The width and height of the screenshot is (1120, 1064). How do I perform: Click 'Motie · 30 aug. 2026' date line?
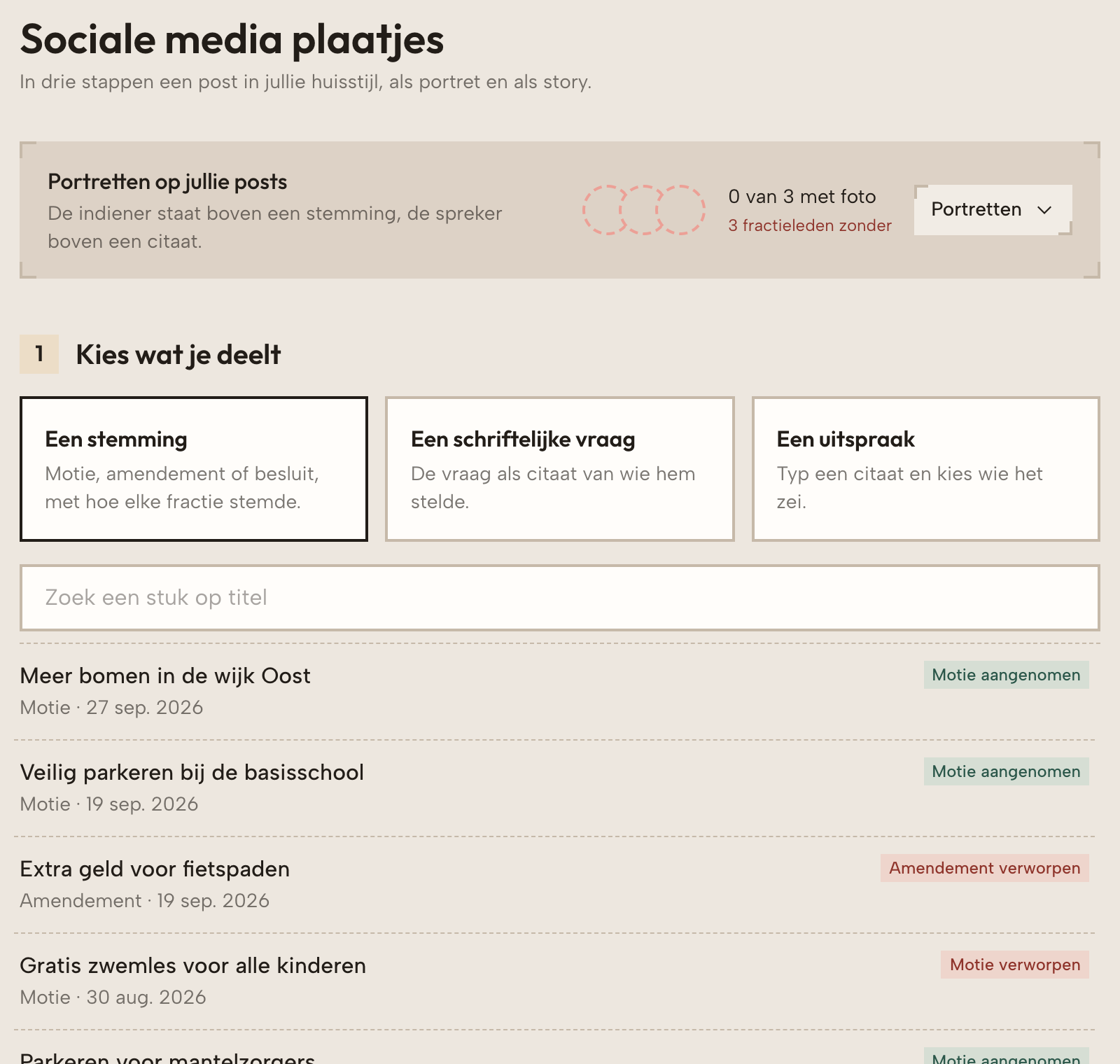tap(113, 997)
